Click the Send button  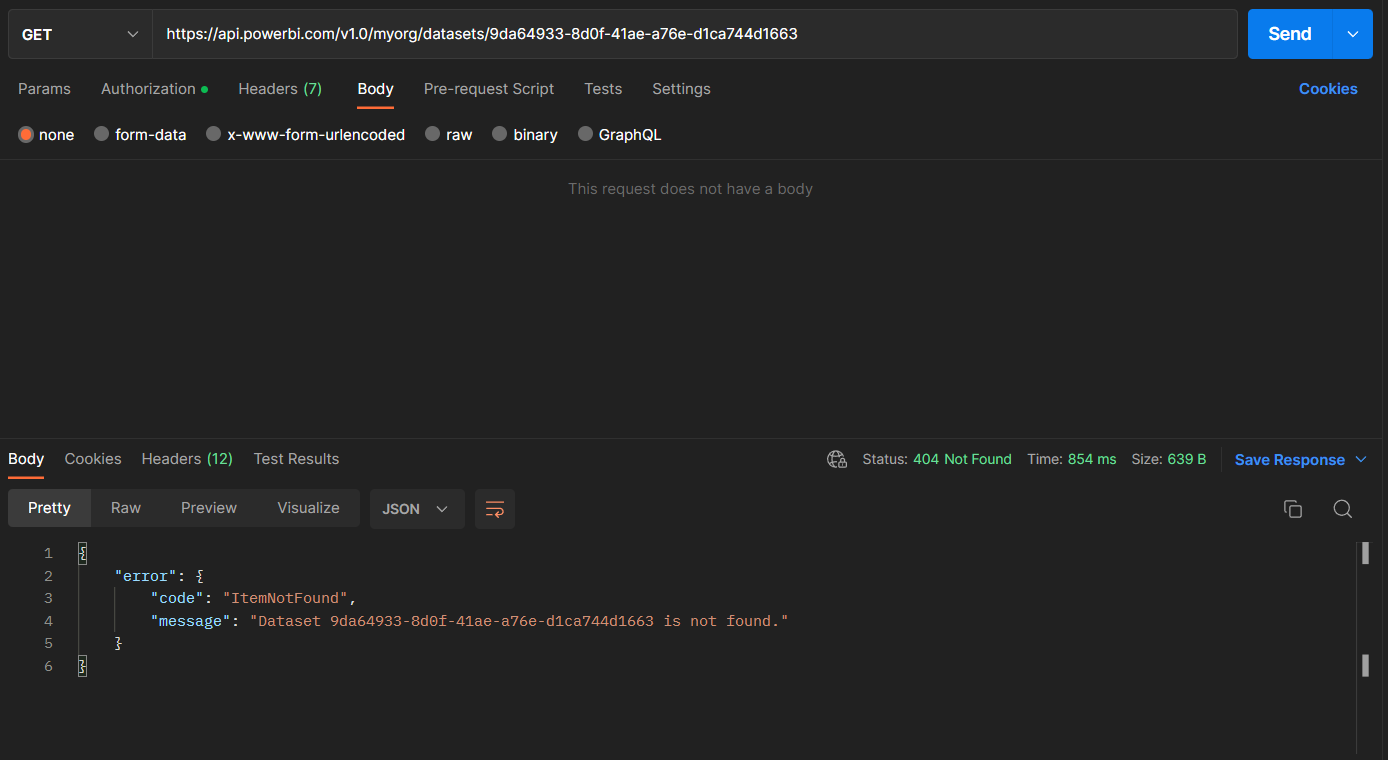click(1290, 34)
